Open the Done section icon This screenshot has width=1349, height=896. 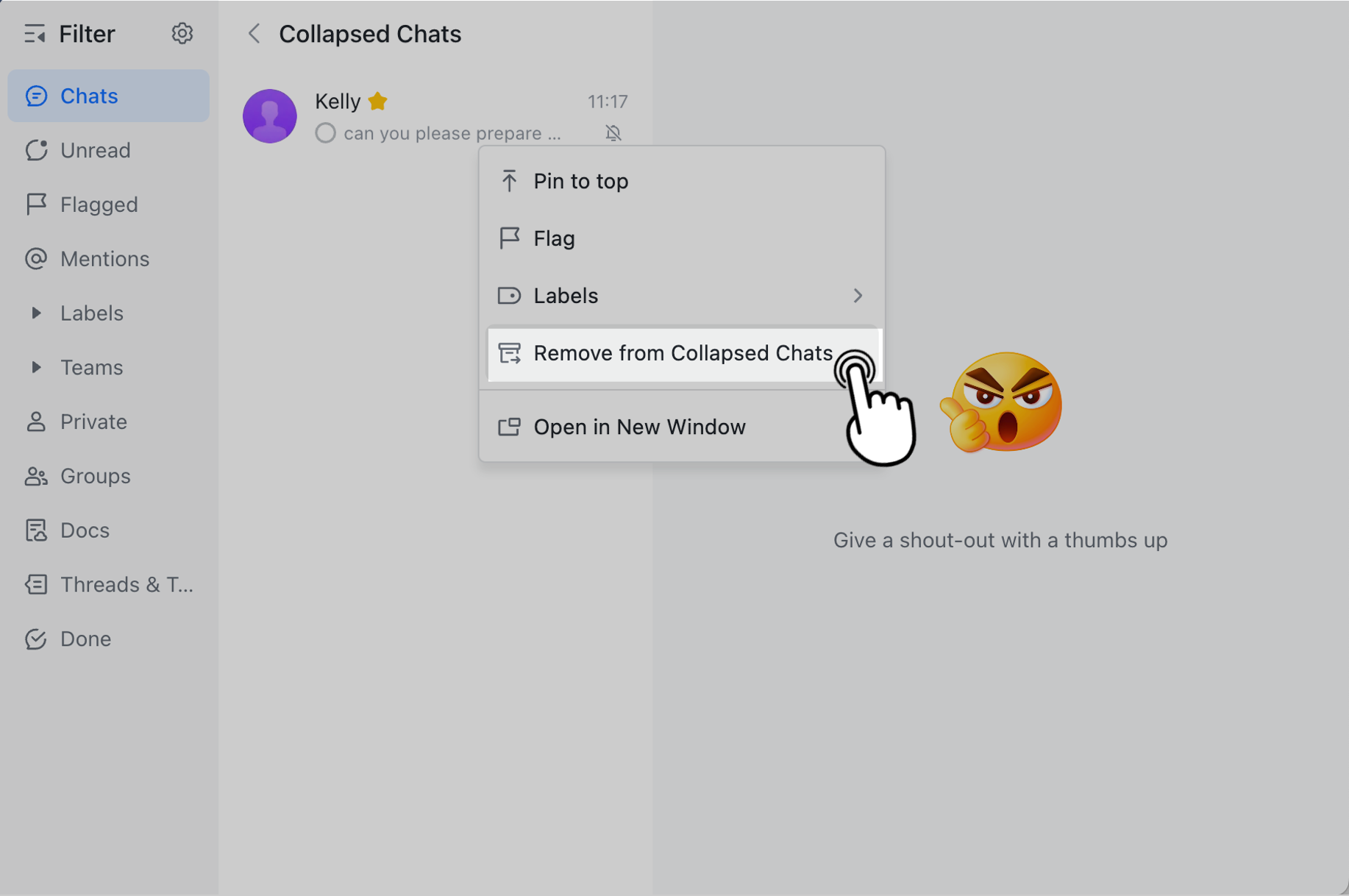pos(36,639)
